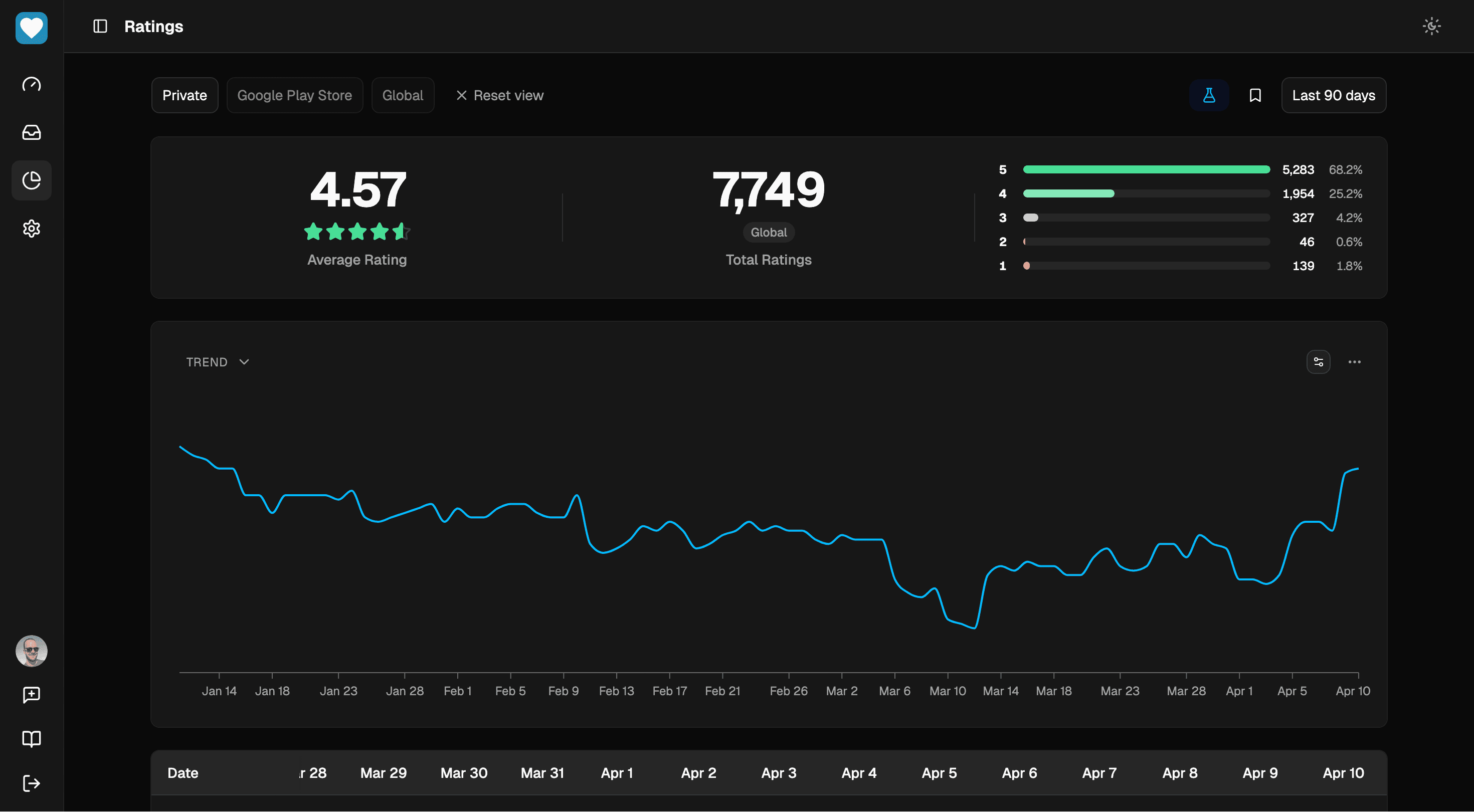Toggle the experiments lab flask button
Image resolution: width=1474 pixels, height=812 pixels.
1210,95
